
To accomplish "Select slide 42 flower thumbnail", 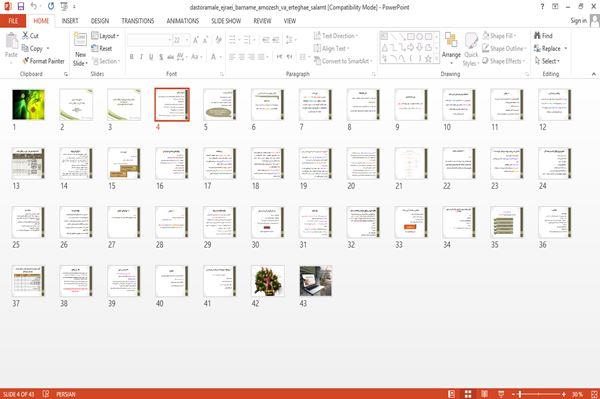I will click(x=268, y=281).
